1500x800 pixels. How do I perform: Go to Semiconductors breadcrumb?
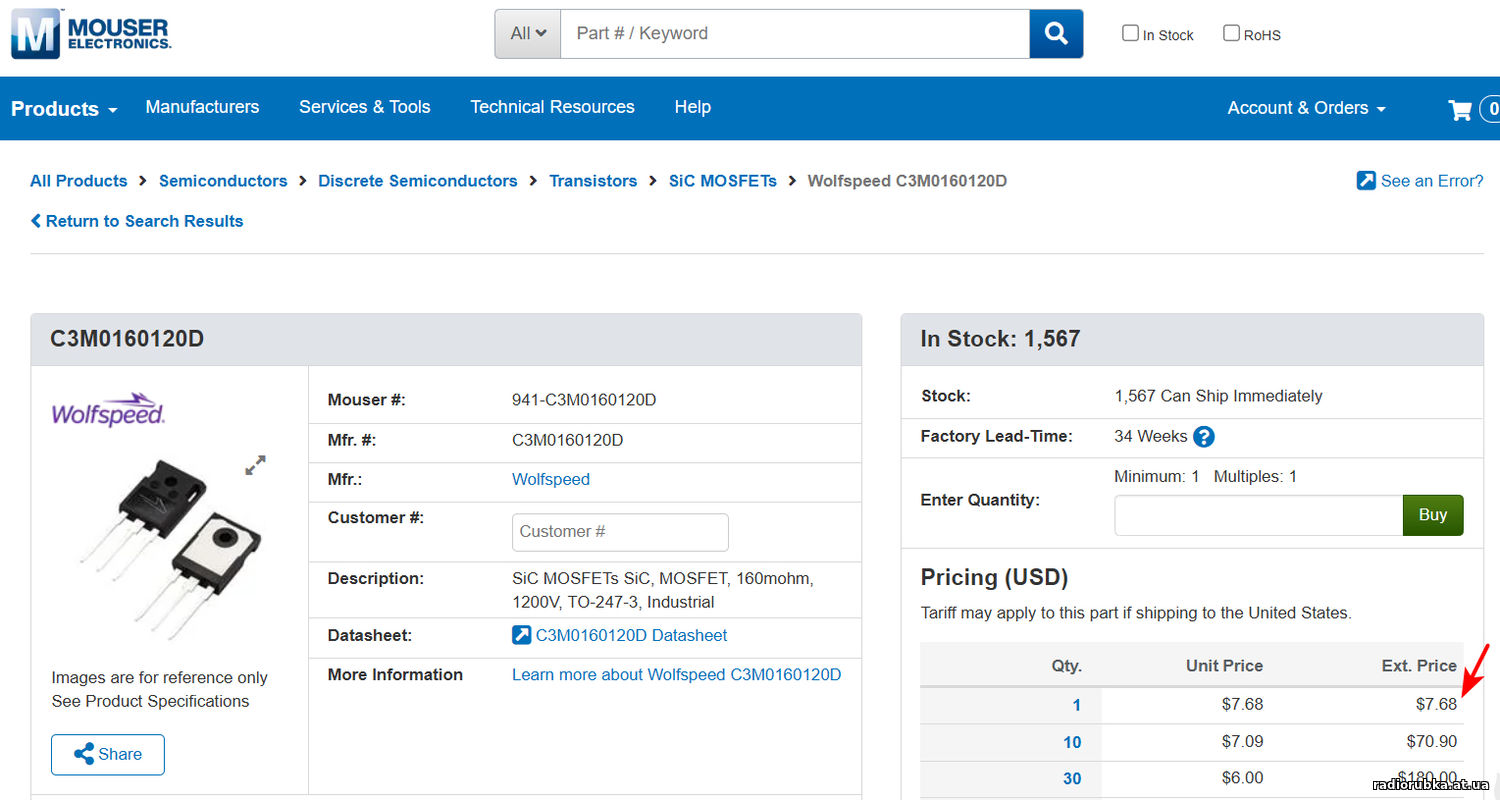click(x=223, y=181)
